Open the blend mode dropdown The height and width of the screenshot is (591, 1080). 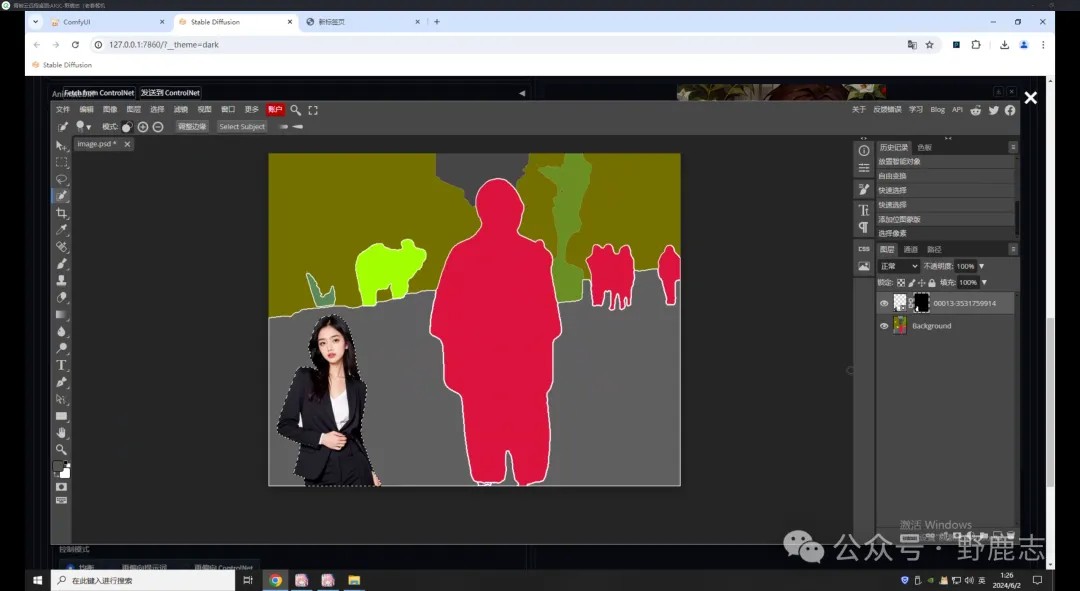[x=899, y=266]
